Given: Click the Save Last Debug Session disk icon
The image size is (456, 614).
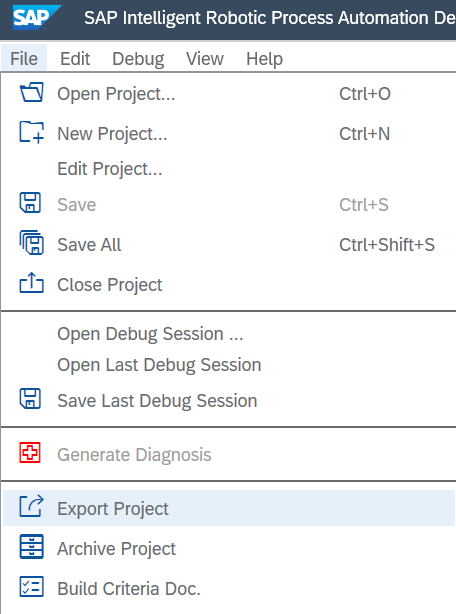Looking at the screenshot, I should coord(30,399).
